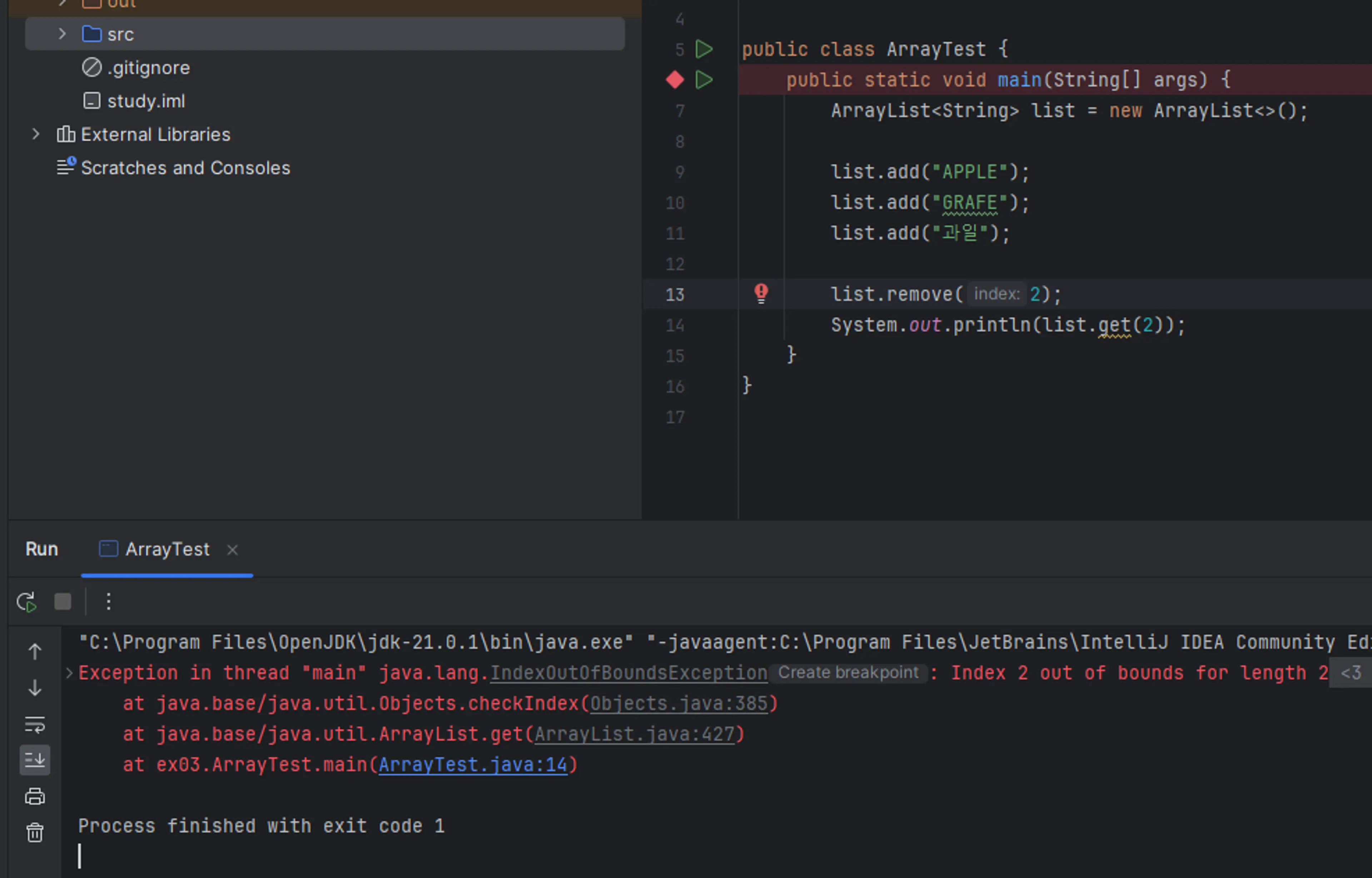
Task: Click "Process finished with exit code 1" text
Action: coord(261,826)
